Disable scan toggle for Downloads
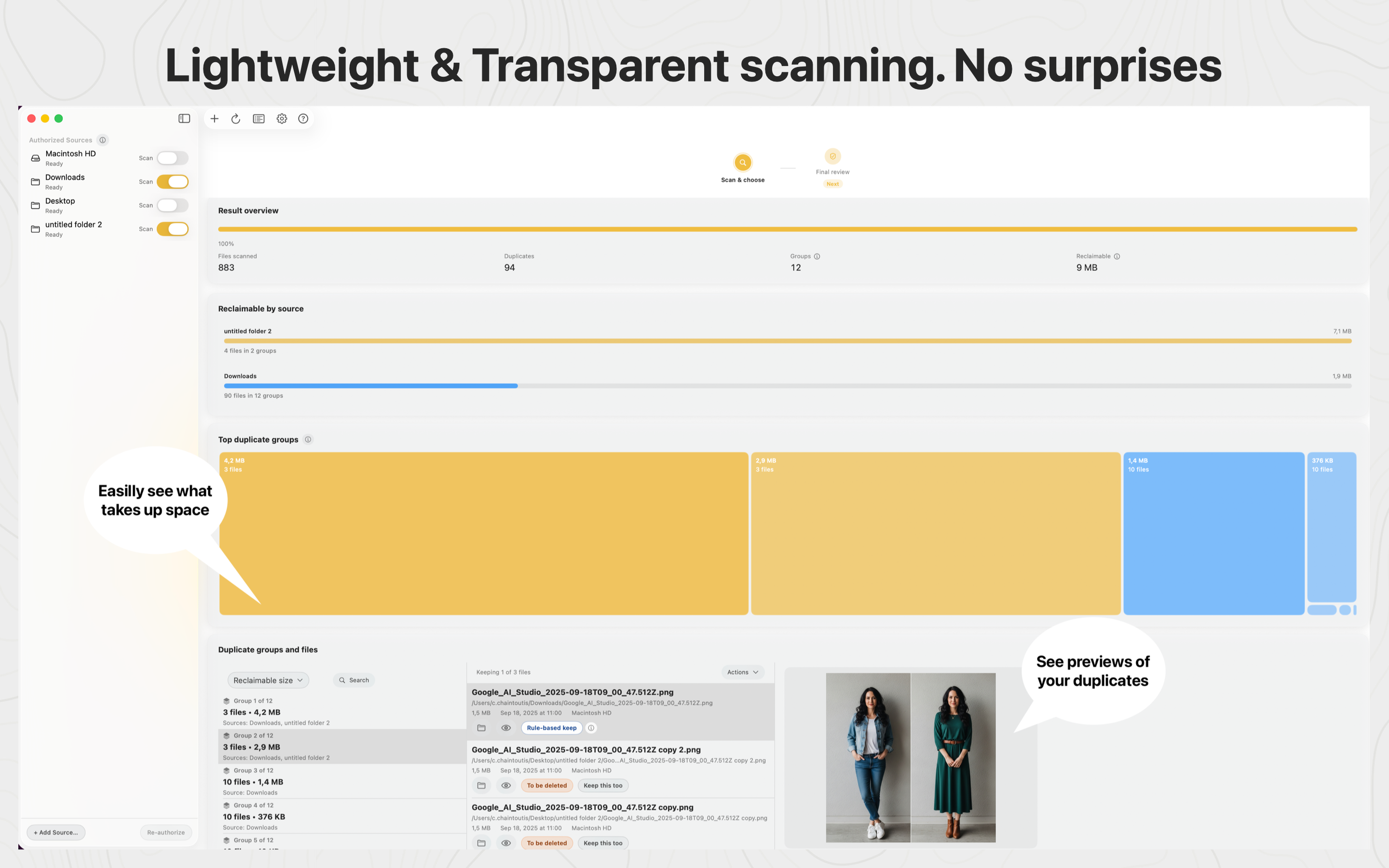 (172, 181)
